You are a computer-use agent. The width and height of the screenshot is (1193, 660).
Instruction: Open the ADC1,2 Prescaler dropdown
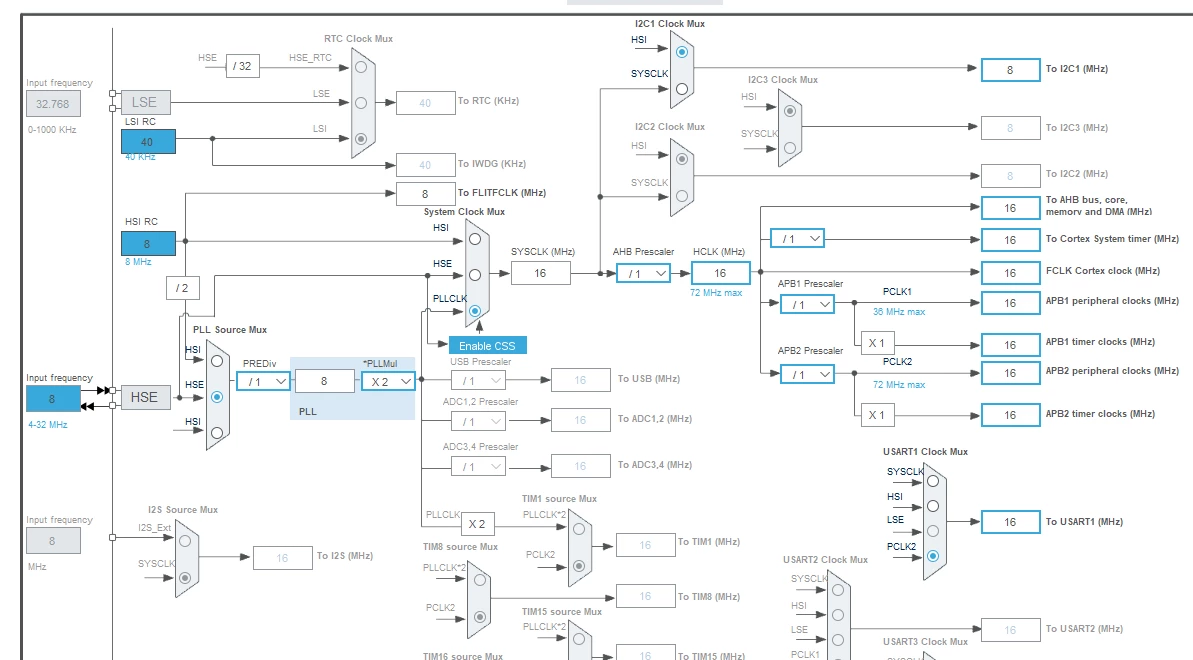(x=478, y=421)
